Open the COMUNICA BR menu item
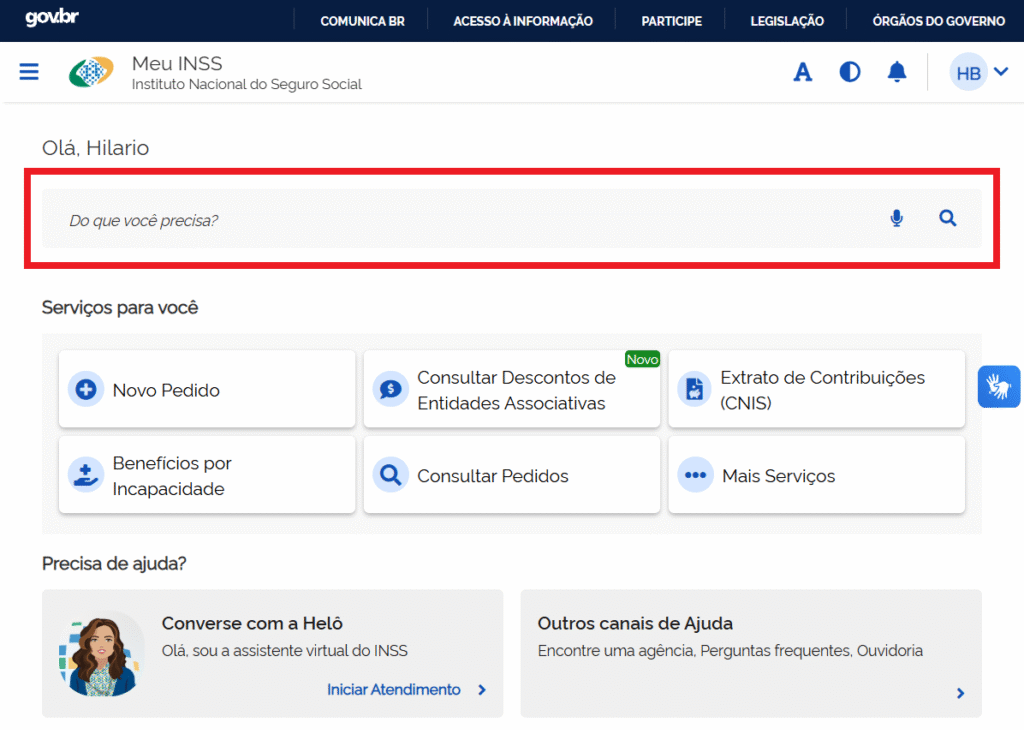The height and width of the screenshot is (734, 1024). [x=362, y=21]
